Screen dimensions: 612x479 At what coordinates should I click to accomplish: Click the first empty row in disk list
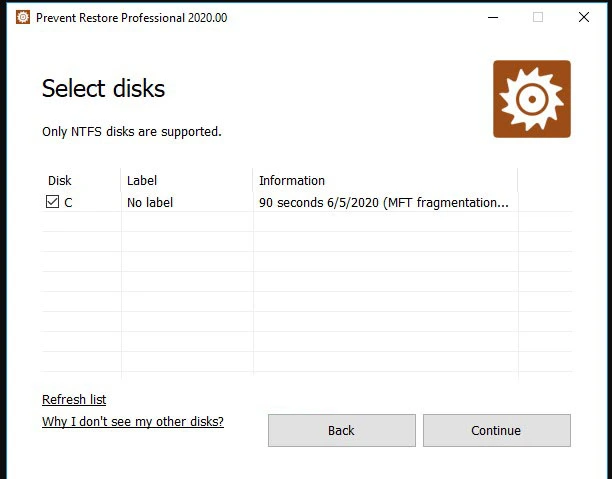tap(307, 222)
